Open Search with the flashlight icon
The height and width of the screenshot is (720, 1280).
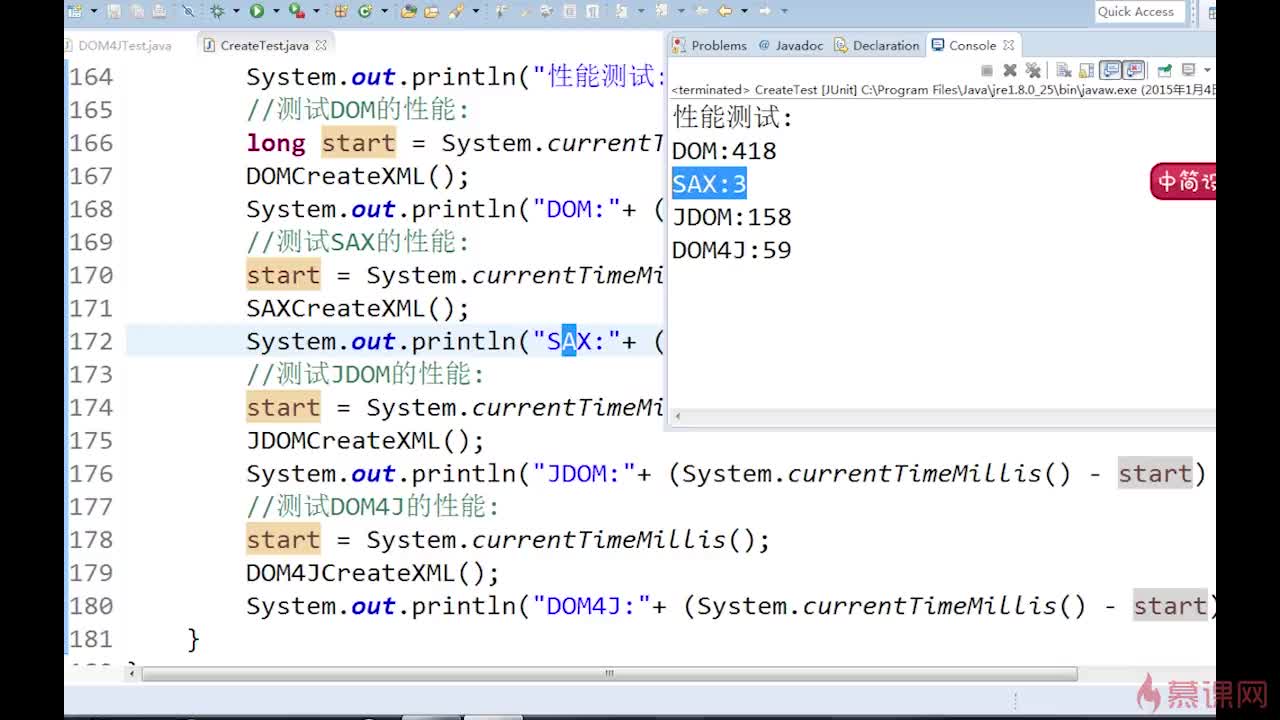pos(456,12)
